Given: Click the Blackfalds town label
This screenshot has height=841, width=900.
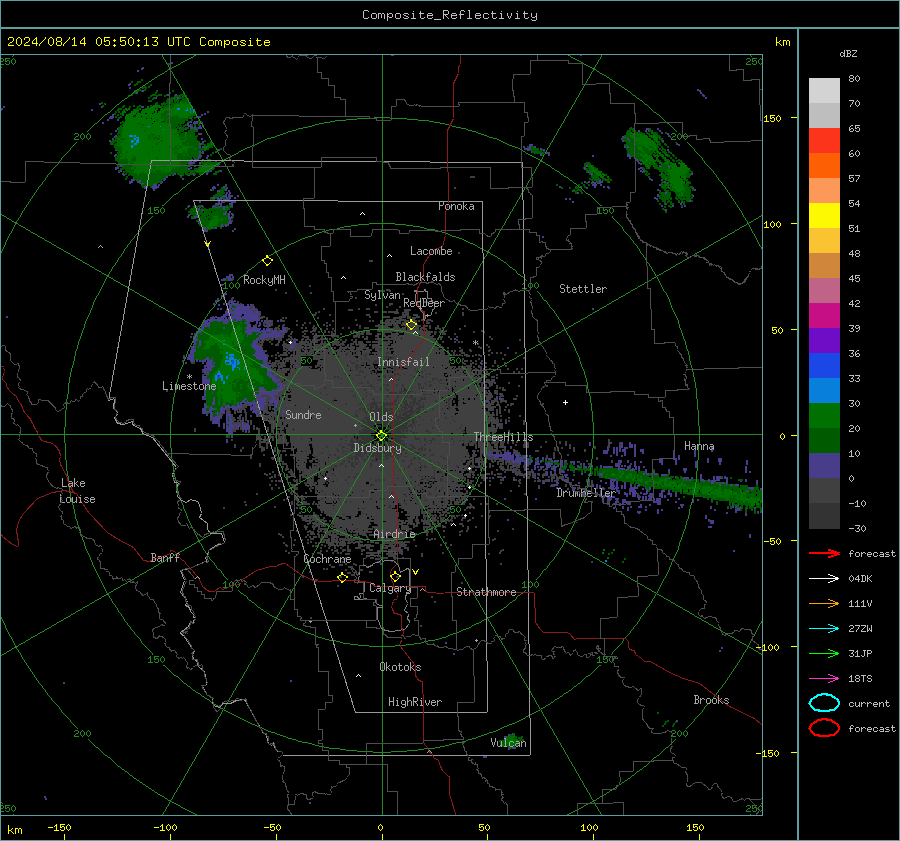Looking at the screenshot, I should coord(425,277).
